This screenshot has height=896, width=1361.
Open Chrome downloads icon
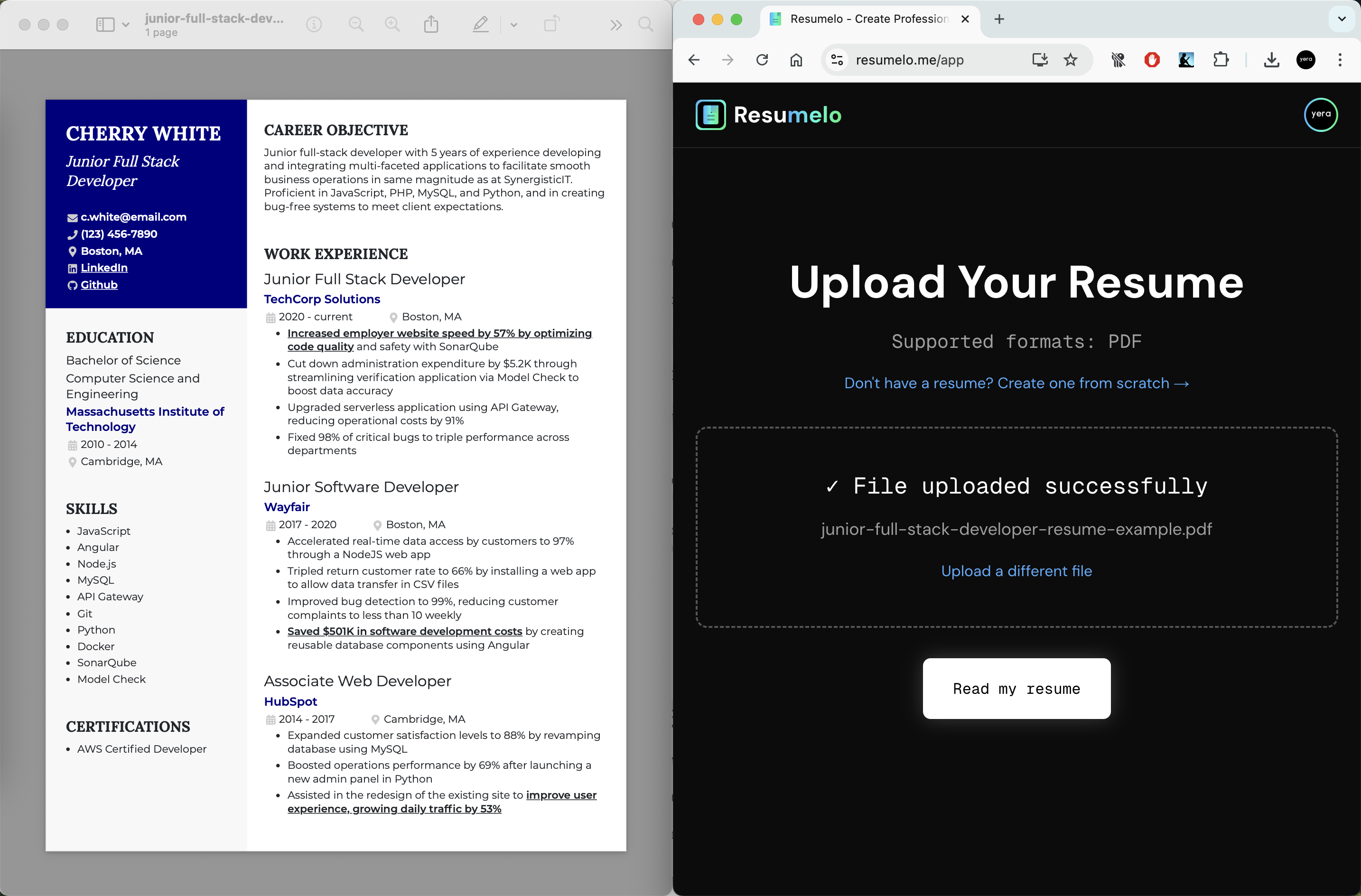(x=1271, y=59)
